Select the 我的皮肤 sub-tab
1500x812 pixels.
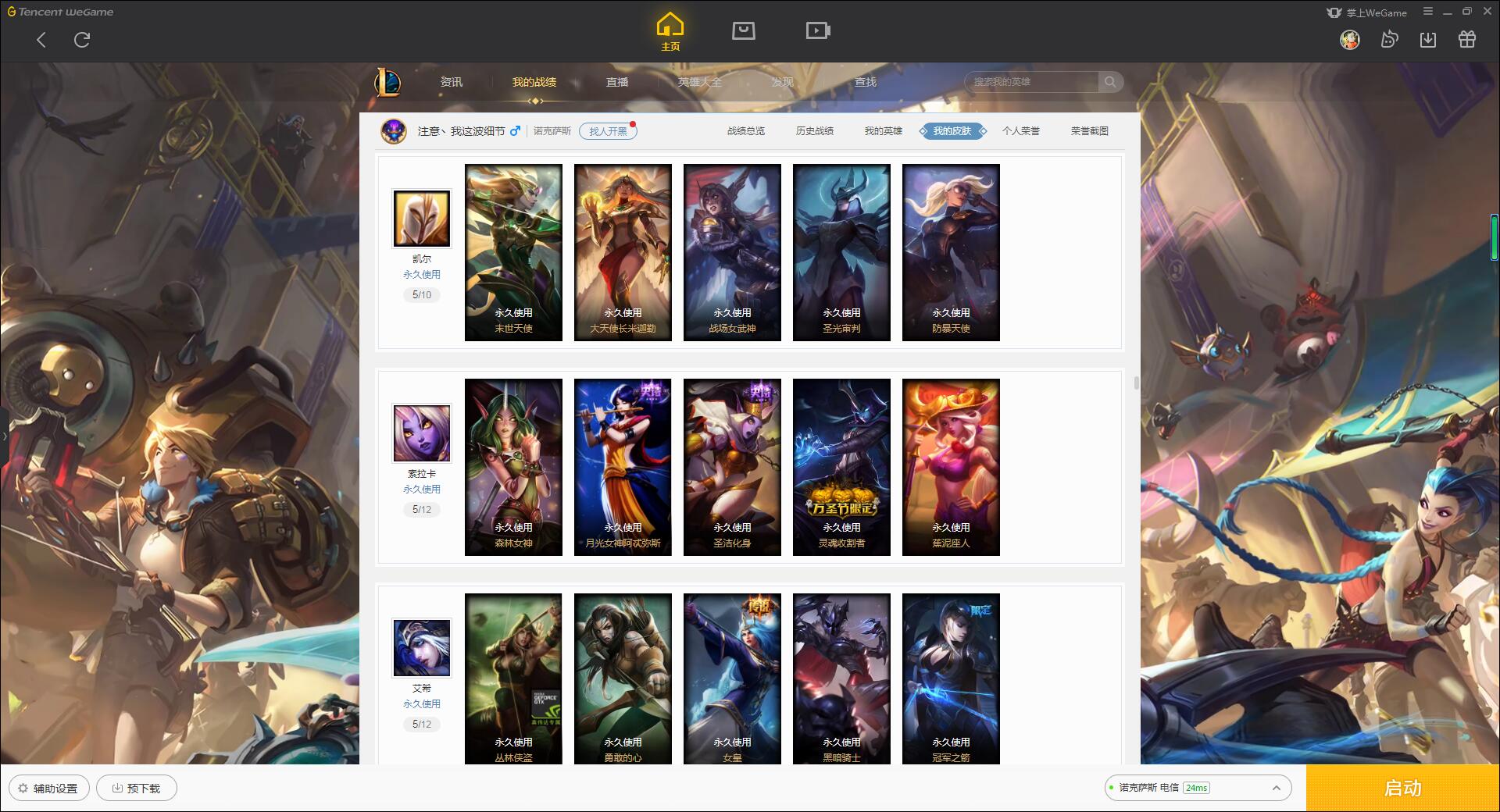(x=952, y=131)
